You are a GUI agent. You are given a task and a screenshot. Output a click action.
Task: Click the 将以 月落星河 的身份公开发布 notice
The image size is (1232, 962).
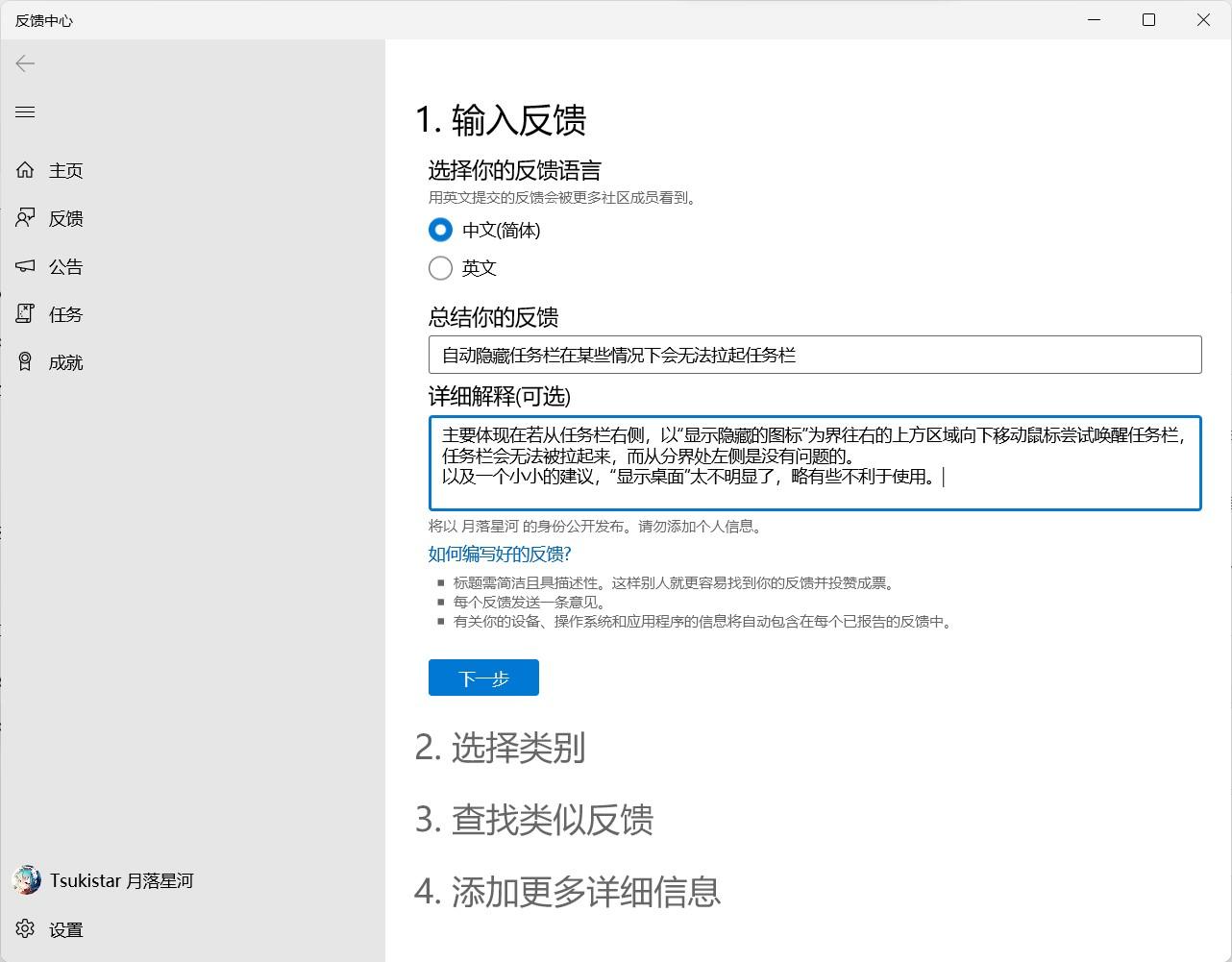pos(598,527)
